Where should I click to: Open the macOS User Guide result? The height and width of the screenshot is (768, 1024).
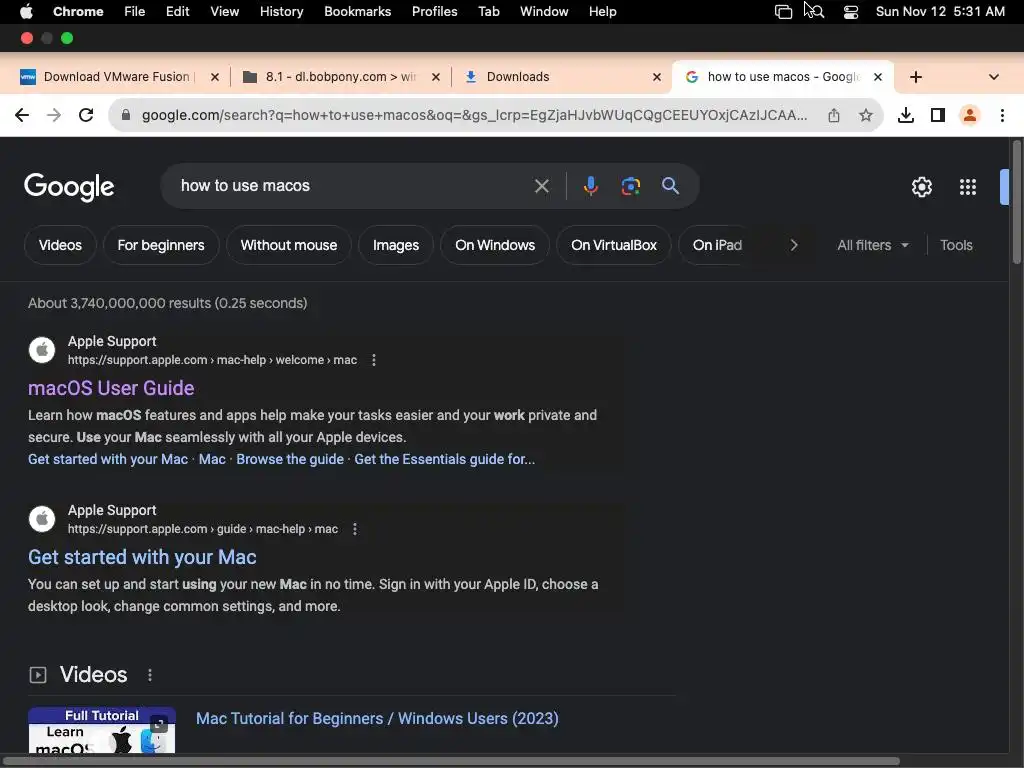click(x=111, y=389)
